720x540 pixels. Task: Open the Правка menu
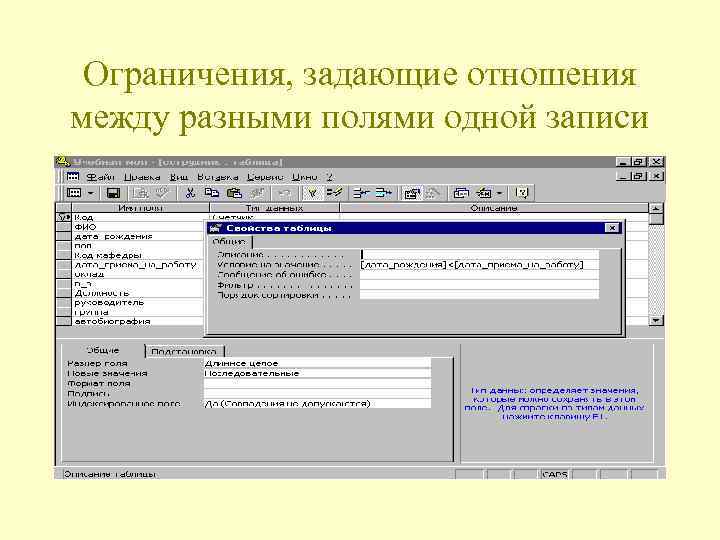(x=142, y=177)
